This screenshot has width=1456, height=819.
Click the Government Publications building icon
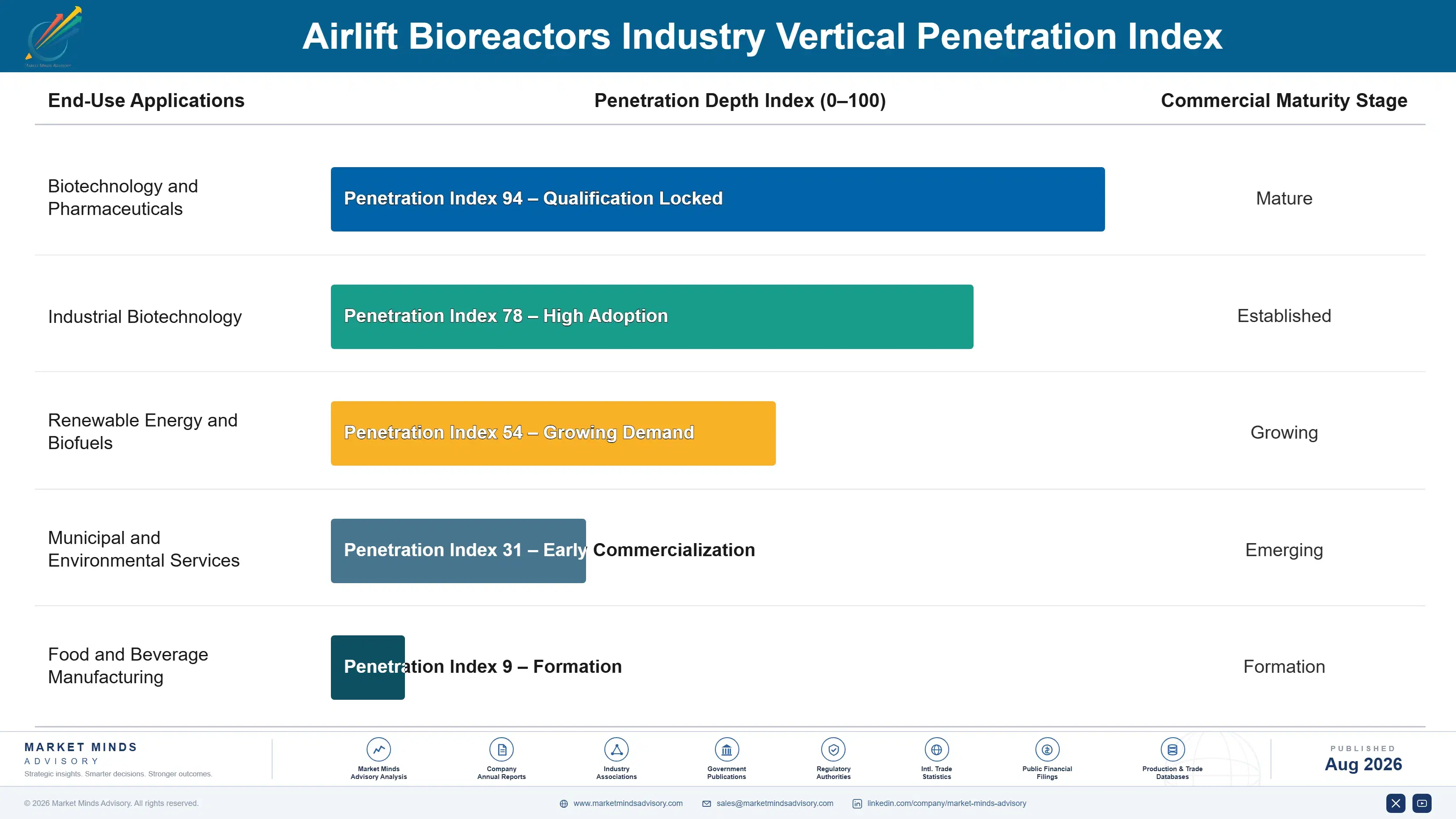tap(726, 749)
